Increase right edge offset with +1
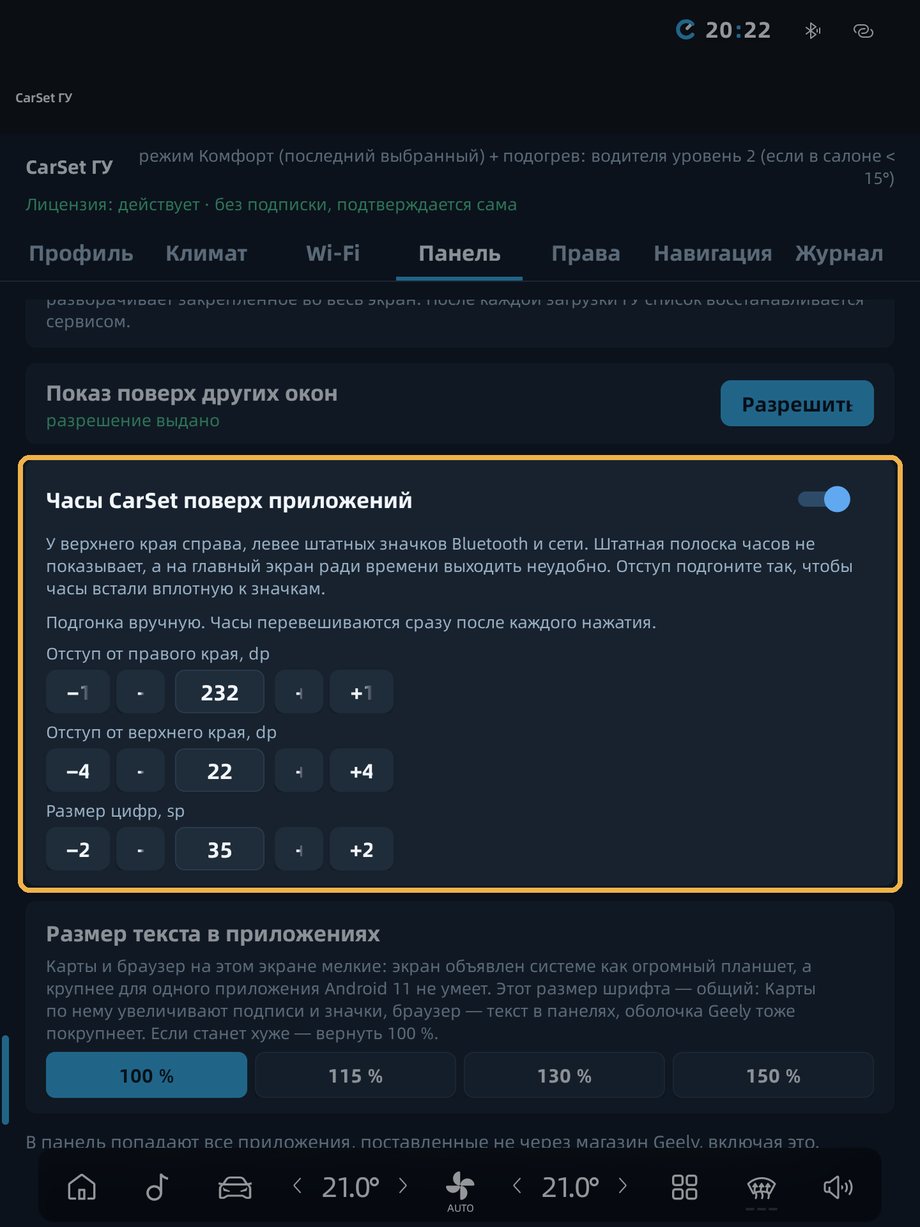The image size is (920, 1227). 362,692
